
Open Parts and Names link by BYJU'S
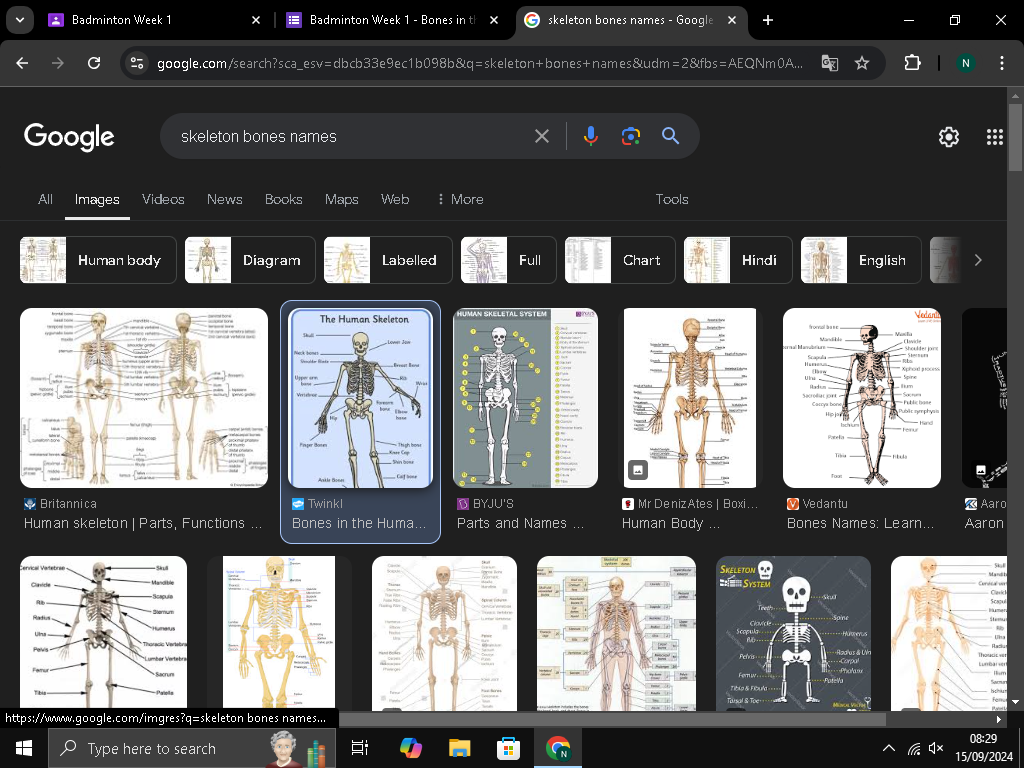pos(520,523)
